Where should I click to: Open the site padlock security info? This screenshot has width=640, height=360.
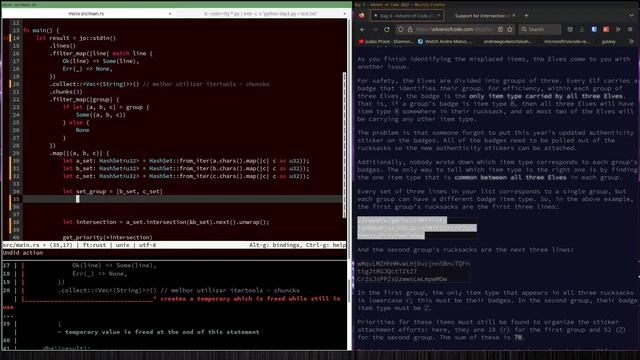pyautogui.click(x=410, y=29)
